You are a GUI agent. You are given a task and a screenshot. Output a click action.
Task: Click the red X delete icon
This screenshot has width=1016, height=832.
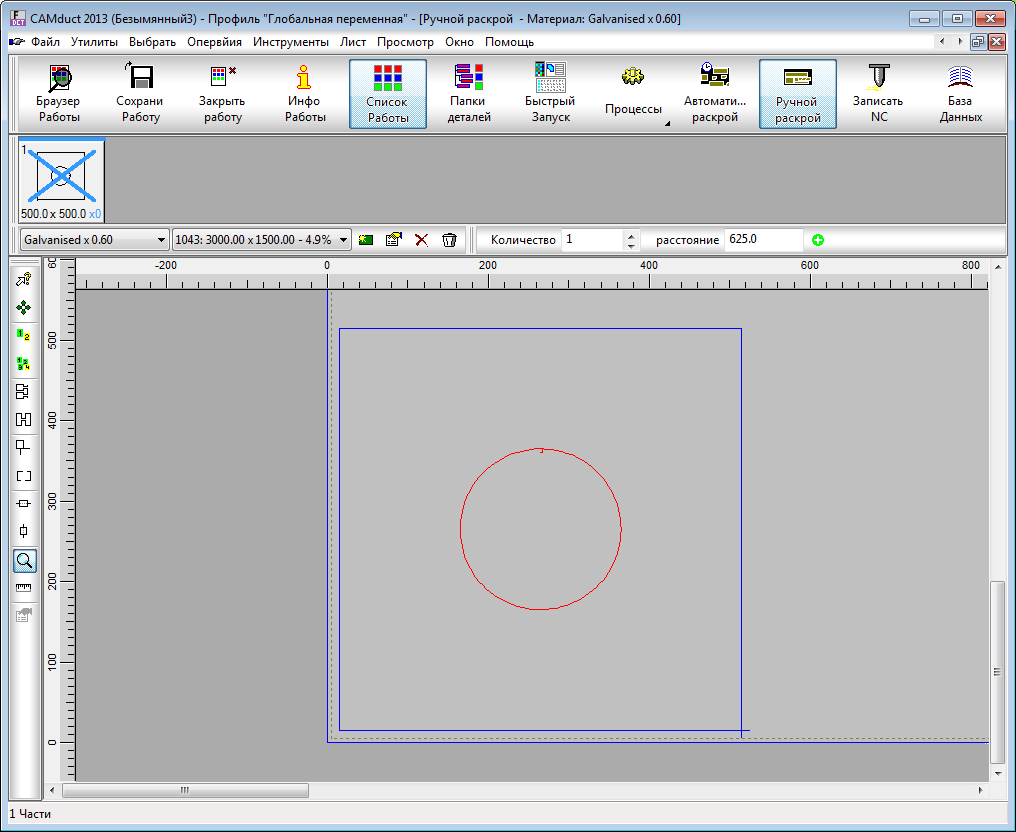pyautogui.click(x=422, y=240)
